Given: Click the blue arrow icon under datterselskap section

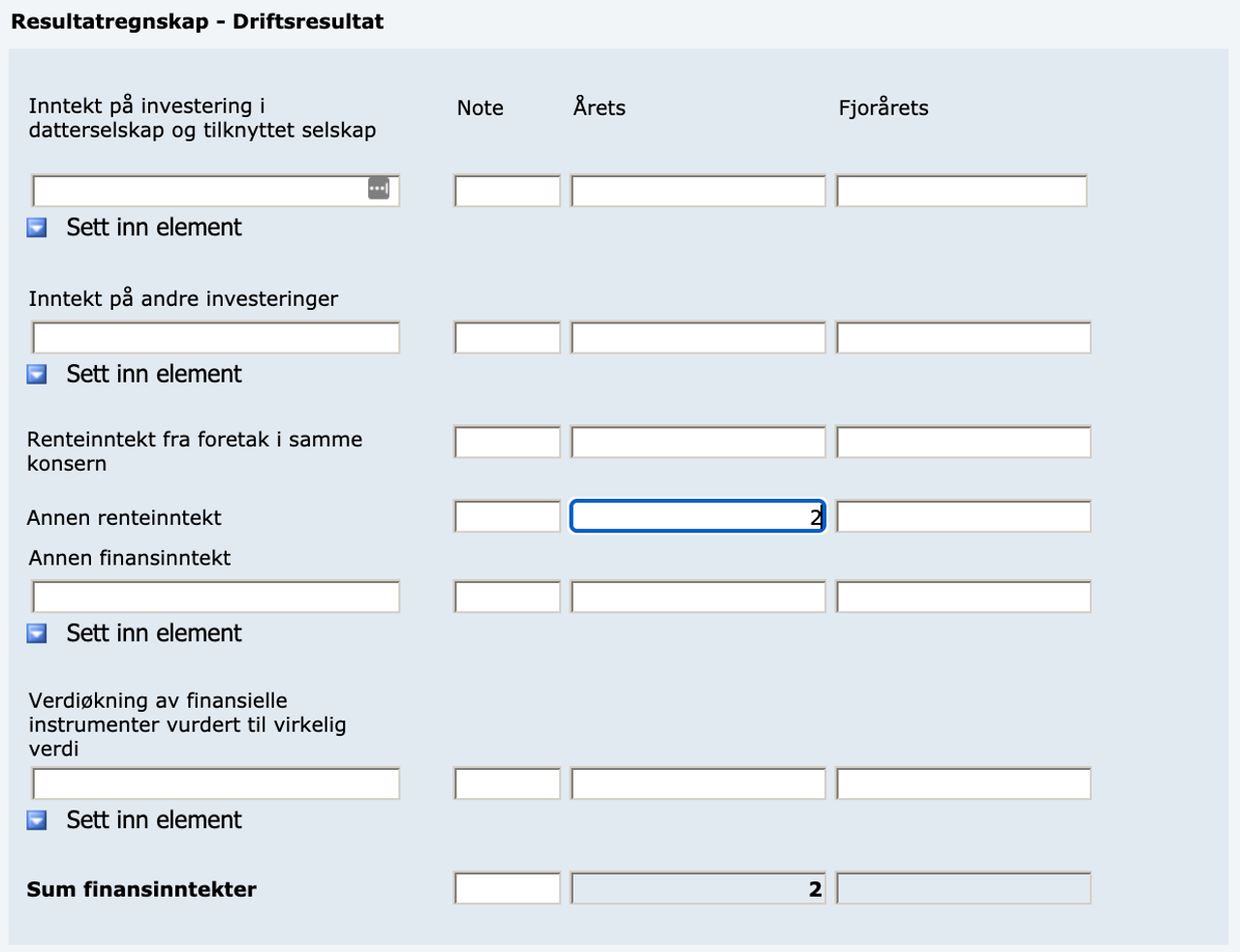Looking at the screenshot, I should (37, 228).
